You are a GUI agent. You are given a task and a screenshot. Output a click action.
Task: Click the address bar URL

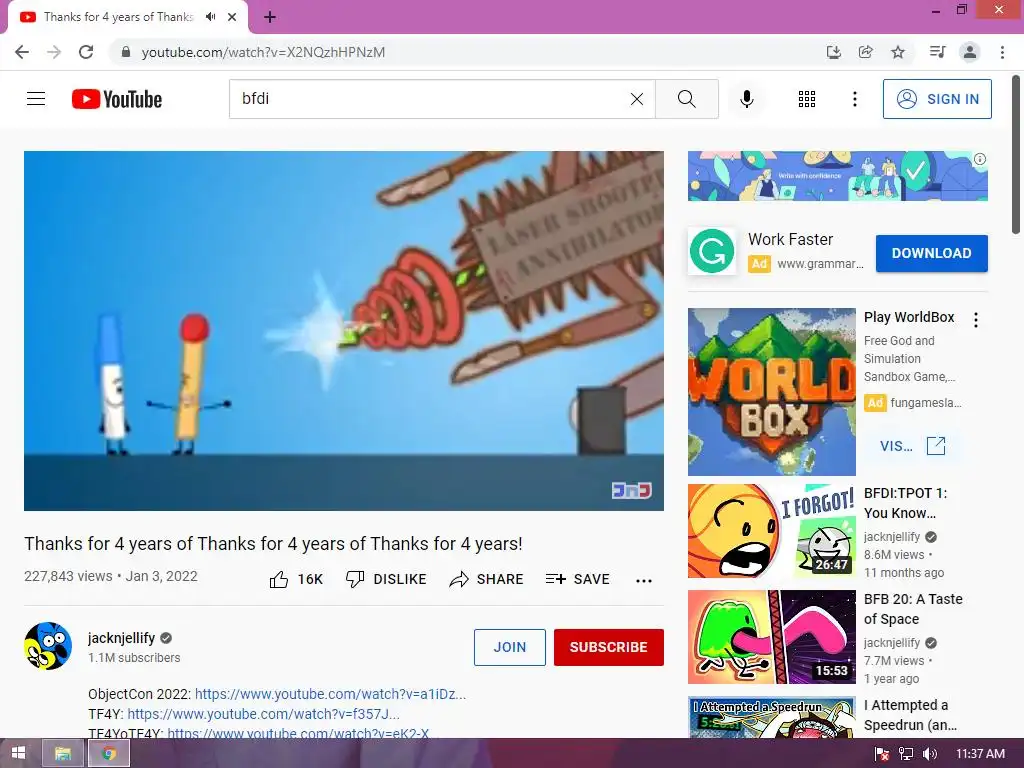263,52
